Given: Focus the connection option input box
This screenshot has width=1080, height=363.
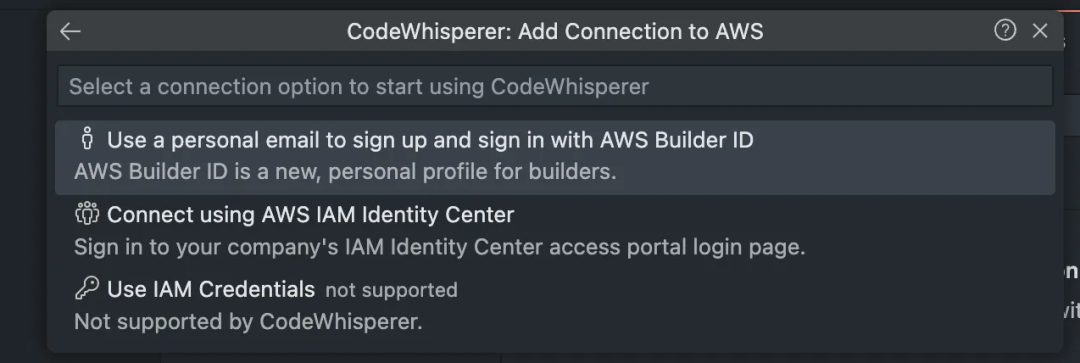Looking at the screenshot, I should [554, 86].
